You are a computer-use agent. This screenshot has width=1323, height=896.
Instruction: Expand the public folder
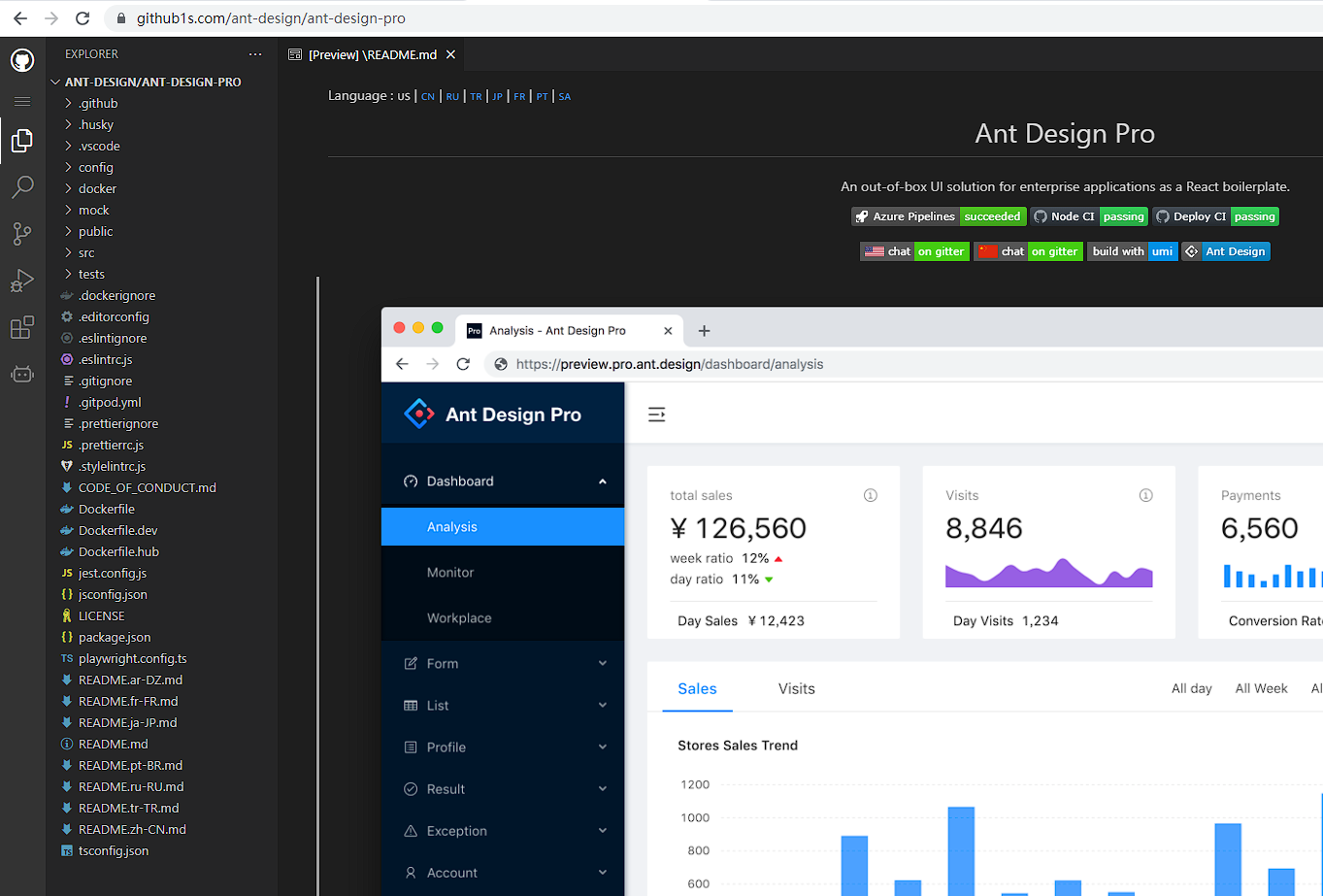click(x=162, y=232)
